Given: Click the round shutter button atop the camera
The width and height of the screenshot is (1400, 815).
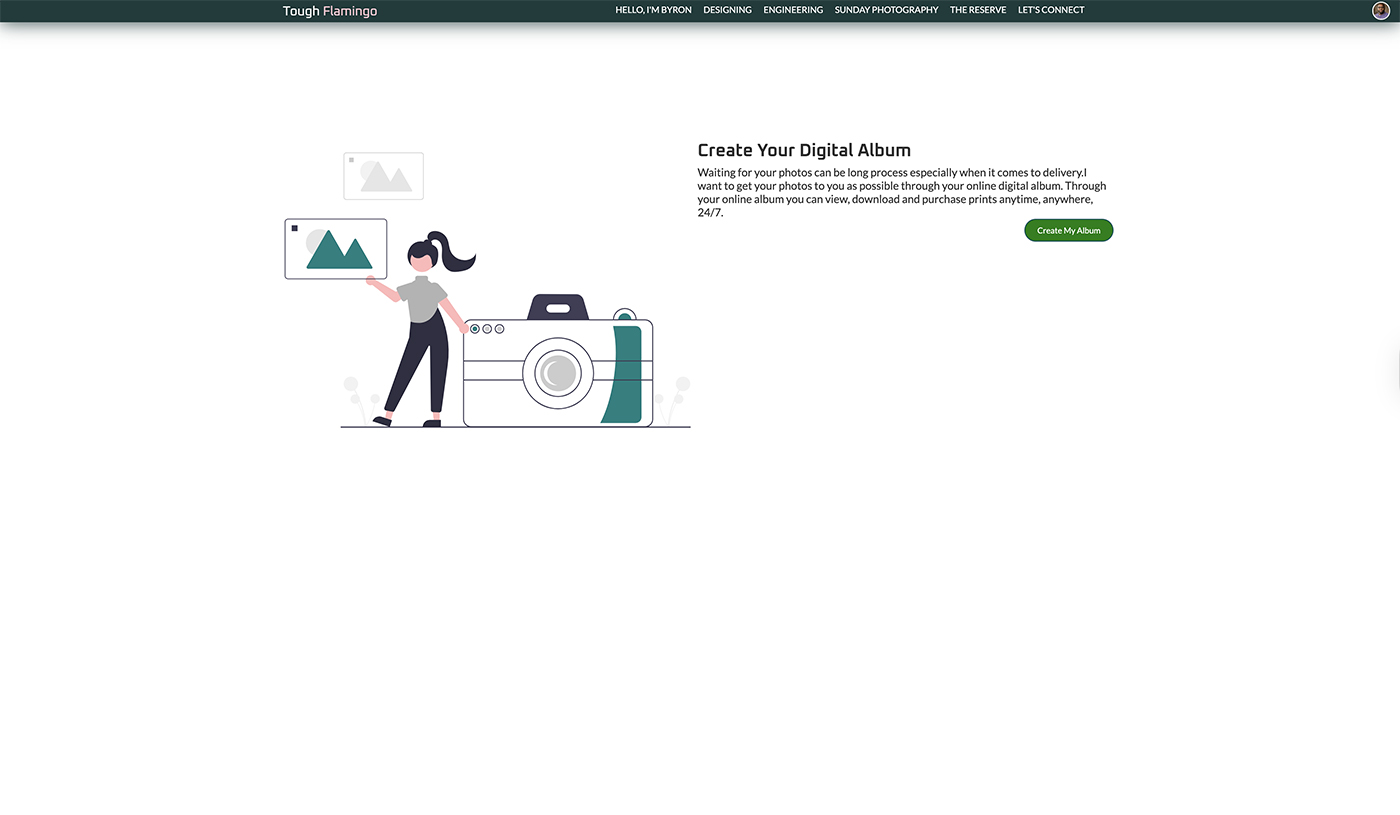Looking at the screenshot, I should point(625,315).
